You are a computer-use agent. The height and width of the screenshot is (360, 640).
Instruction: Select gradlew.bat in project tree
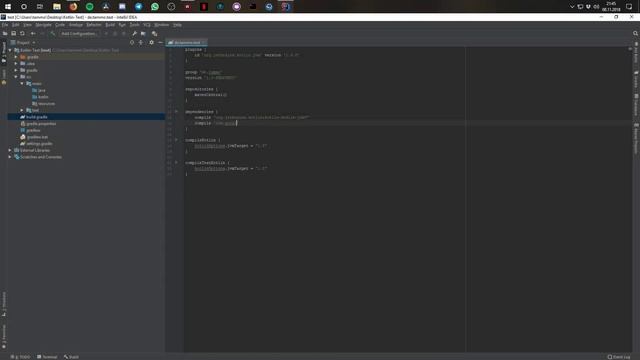pos(37,137)
